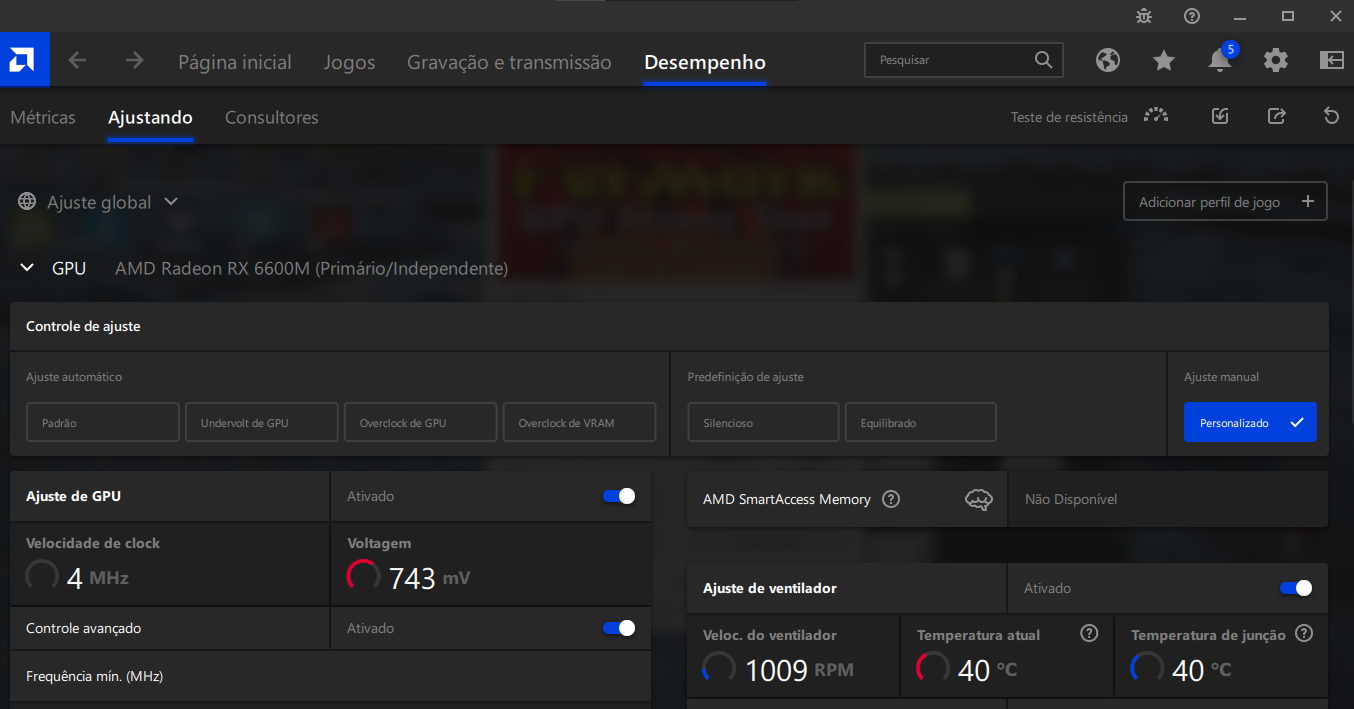Switch to Consultores sub-tab
The width and height of the screenshot is (1354, 709).
(272, 117)
